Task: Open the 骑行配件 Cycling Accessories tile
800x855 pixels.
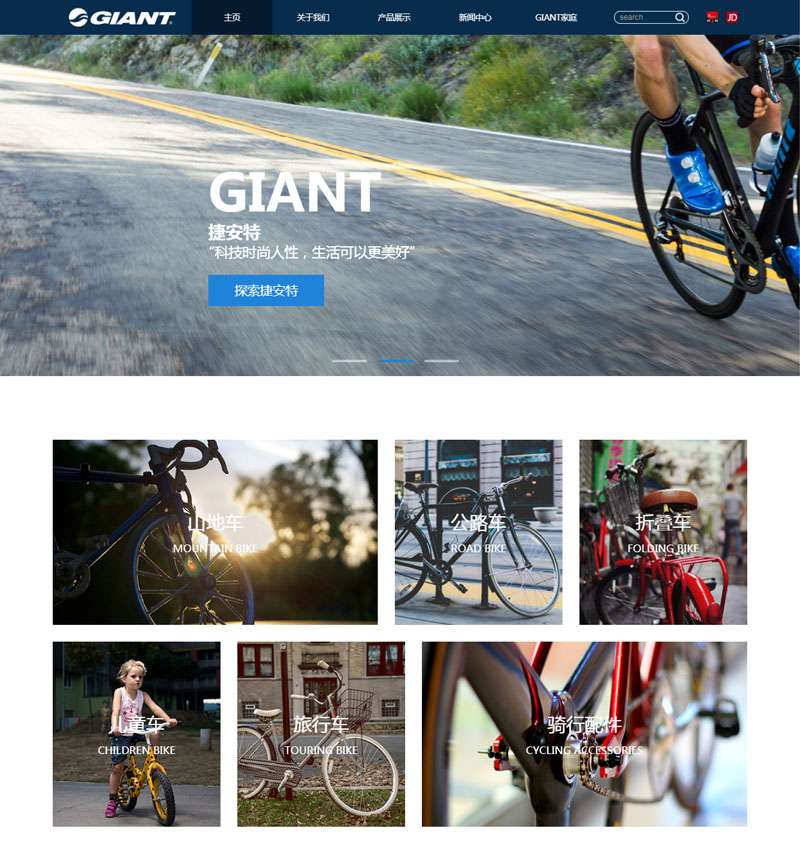Action: (x=585, y=734)
